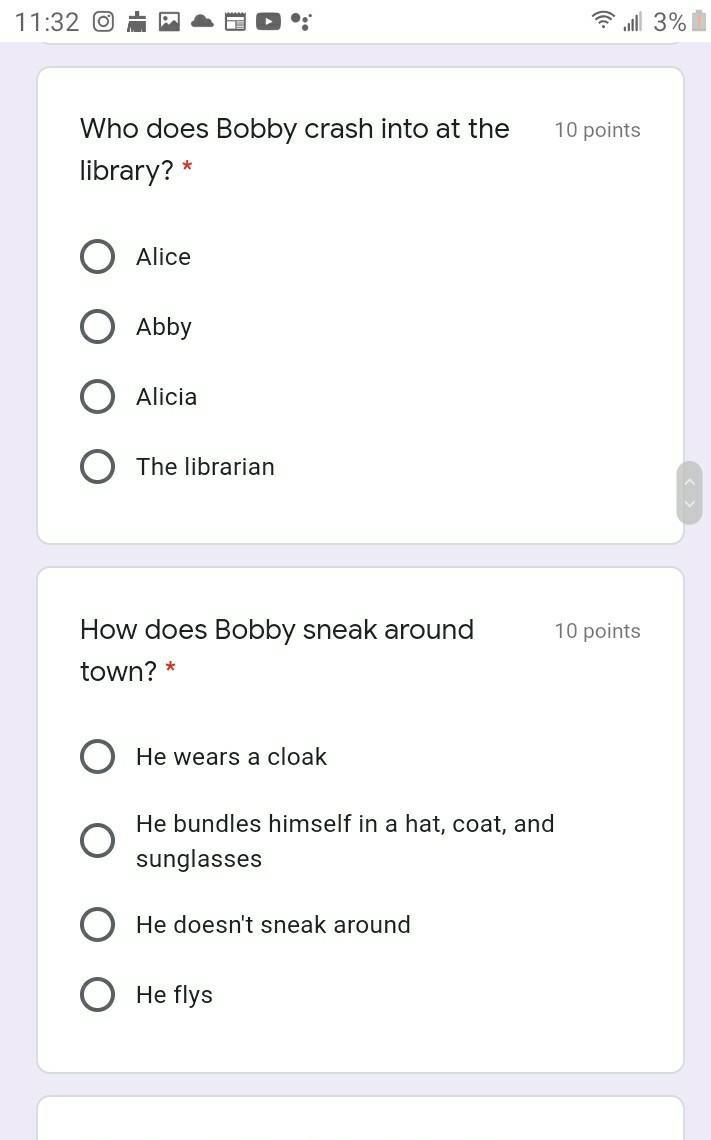Tap the gallery image notification icon
Viewport: 711px width, 1140px height.
pos(169,22)
